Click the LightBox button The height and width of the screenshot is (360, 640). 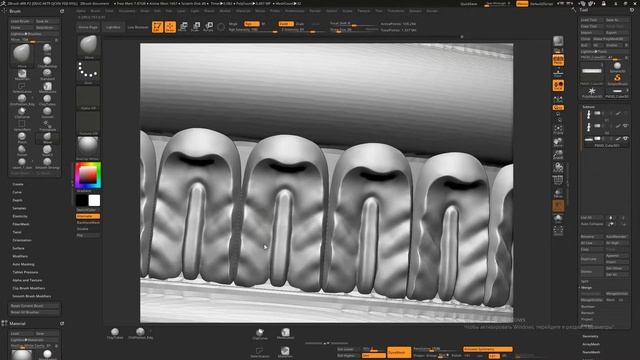click(x=113, y=27)
